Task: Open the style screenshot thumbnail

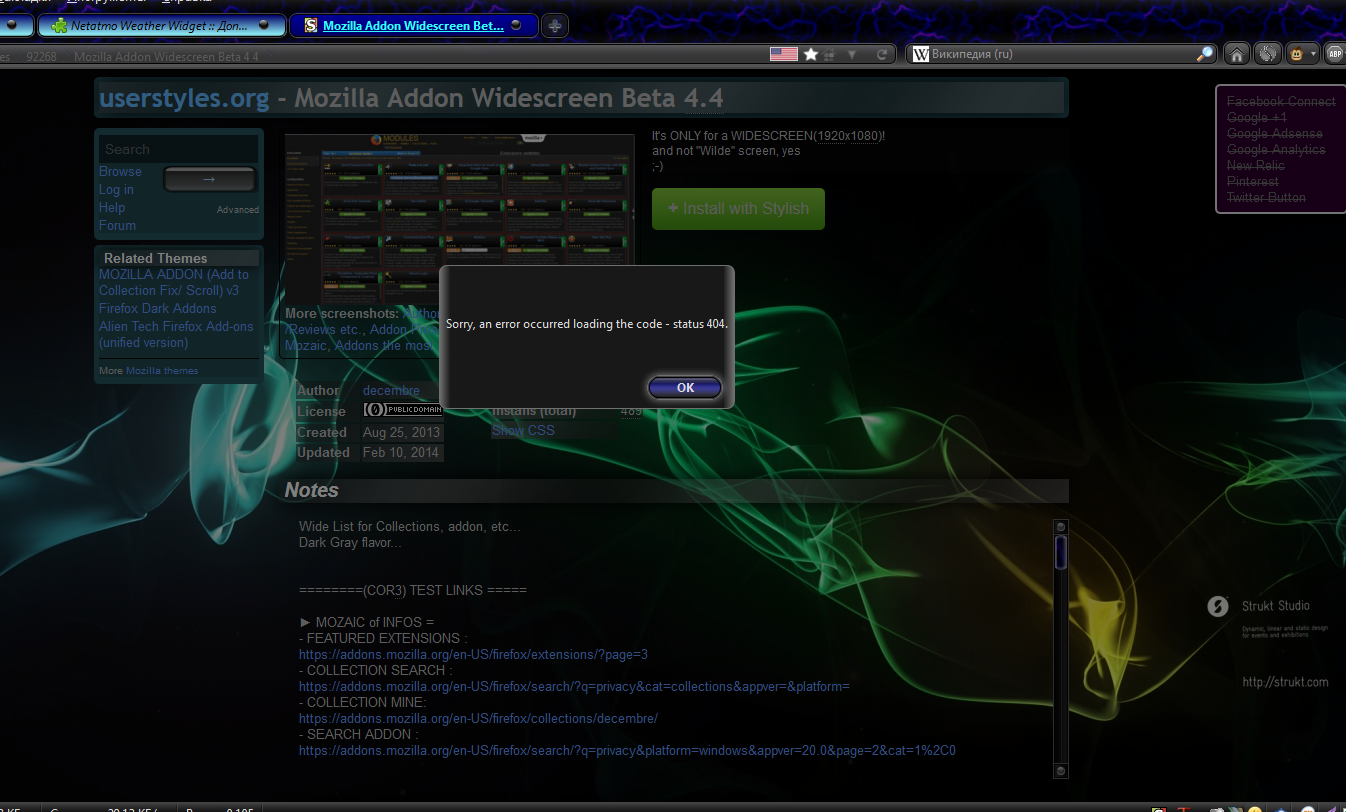Action: tap(459, 218)
